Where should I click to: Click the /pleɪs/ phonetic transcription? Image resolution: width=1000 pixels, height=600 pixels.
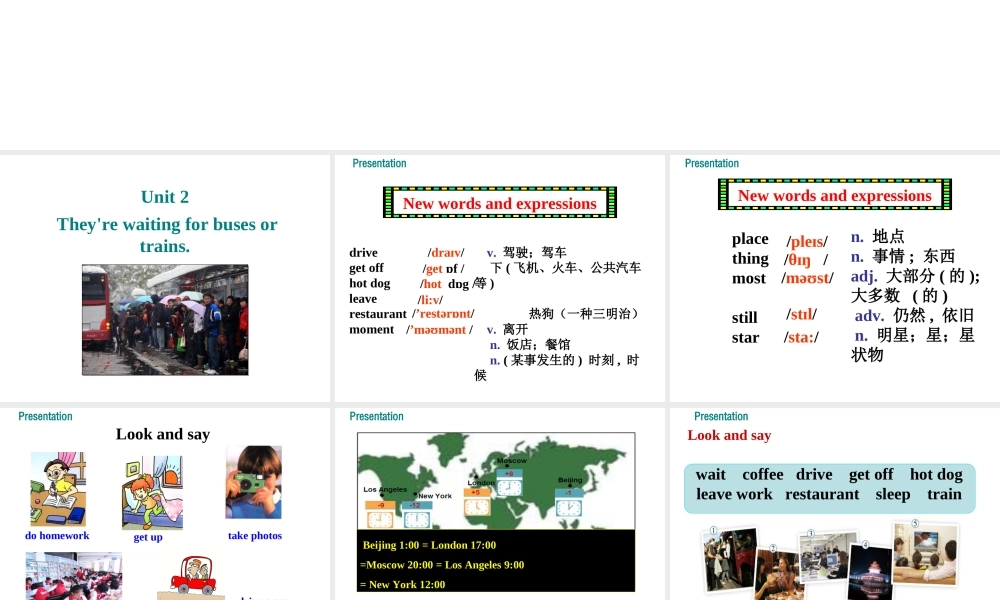807,242
